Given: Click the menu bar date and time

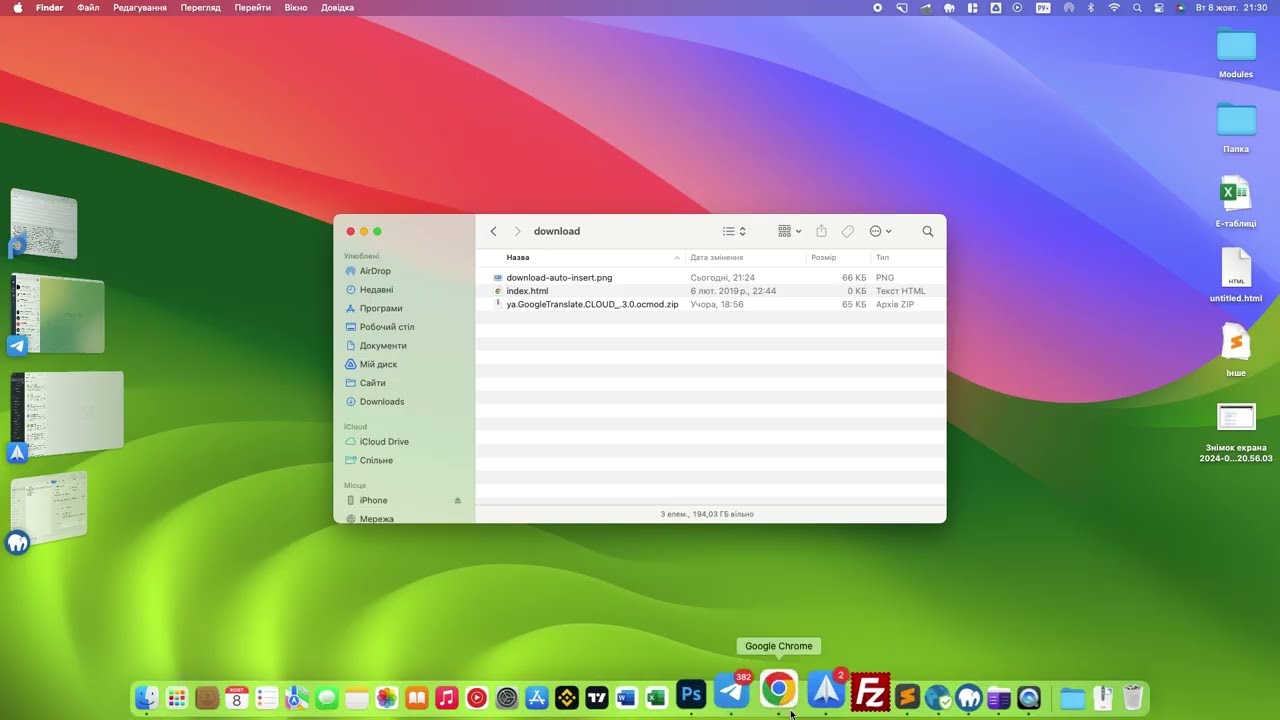Looking at the screenshot, I should 1232,7.
